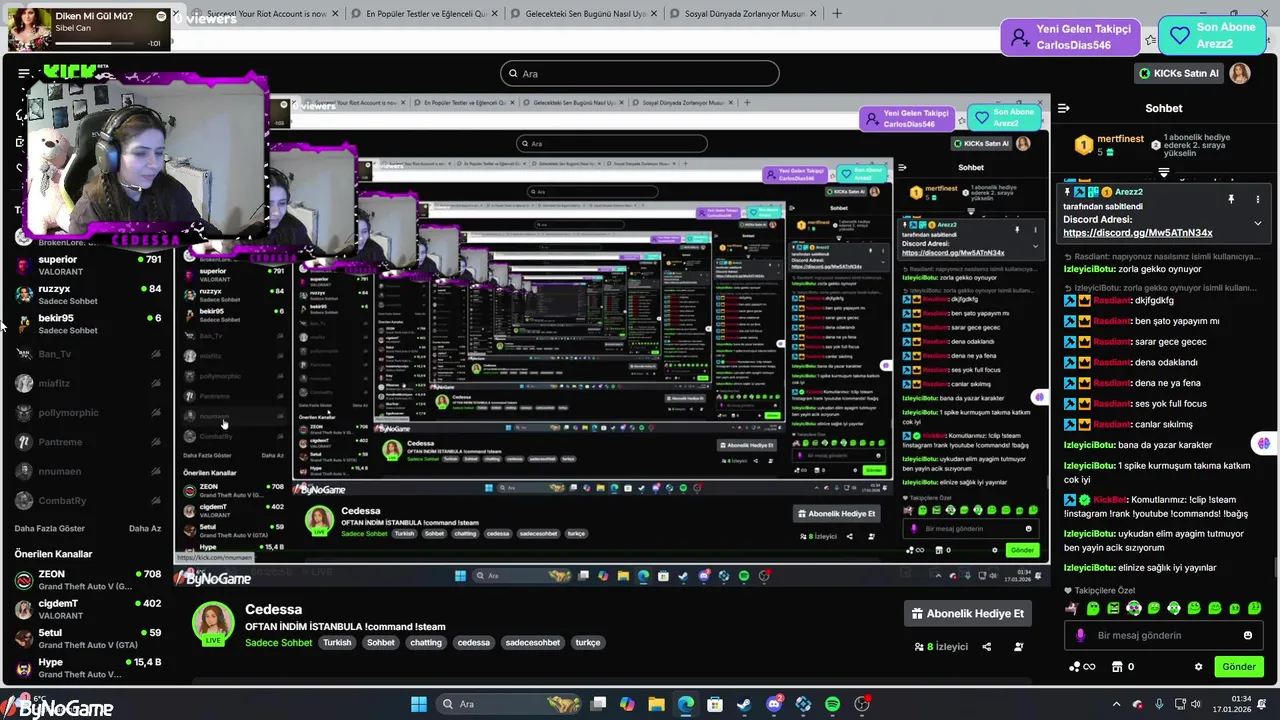This screenshot has width=1280, height=720.
Task: Close the Sosyal Dünyada Zorlanıyor tab
Action: tap(814, 14)
